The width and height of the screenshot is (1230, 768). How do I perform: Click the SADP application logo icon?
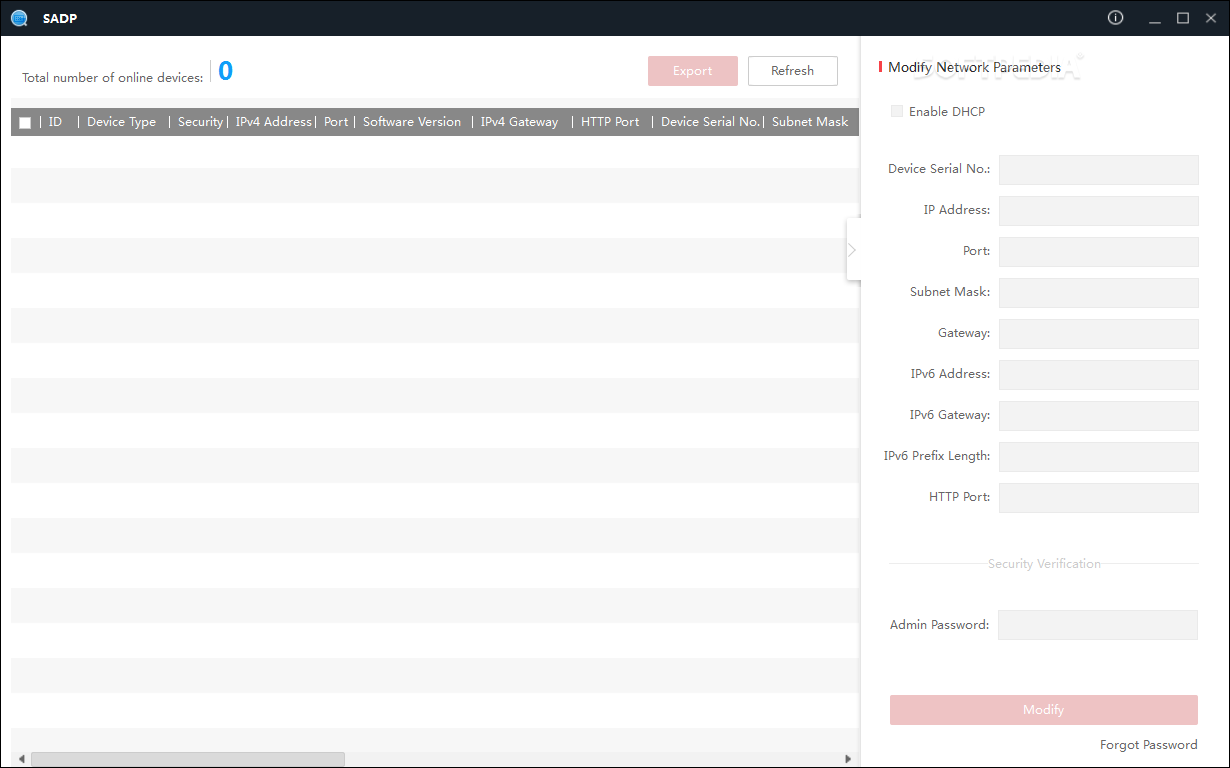point(19,18)
